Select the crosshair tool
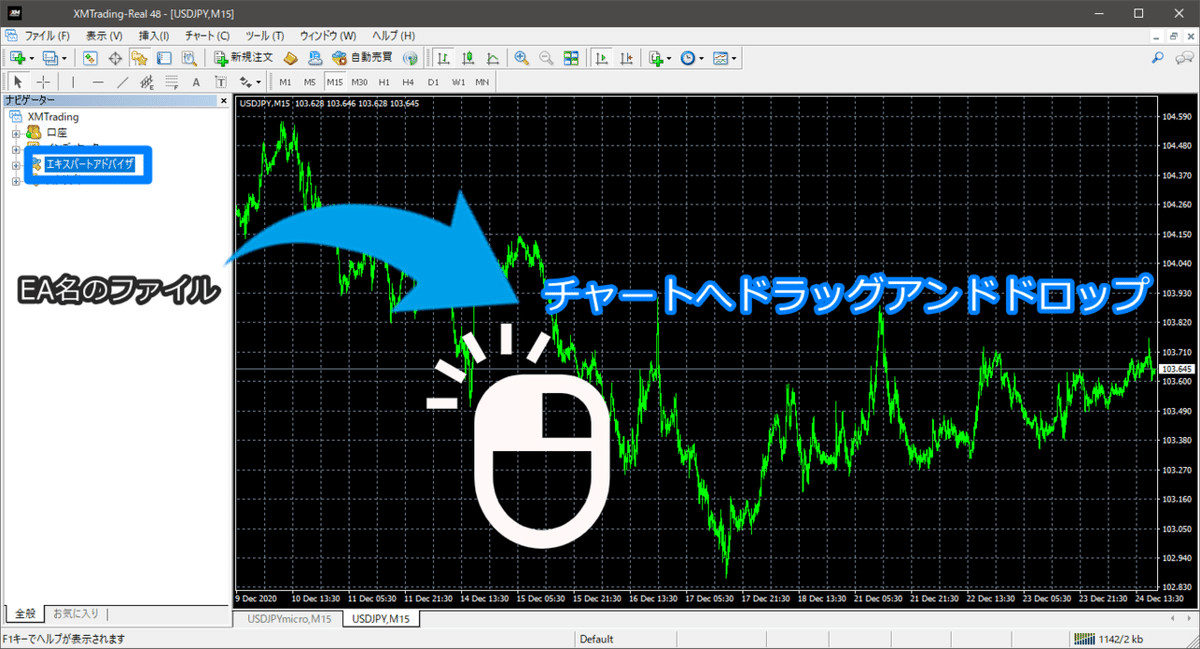 42,81
